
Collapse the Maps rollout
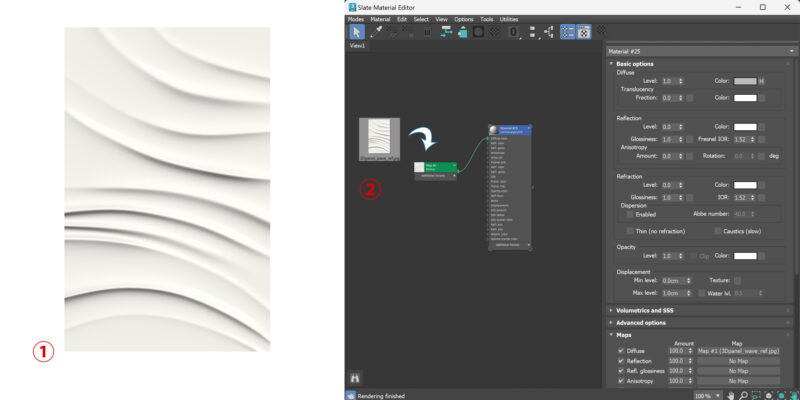(x=611, y=335)
